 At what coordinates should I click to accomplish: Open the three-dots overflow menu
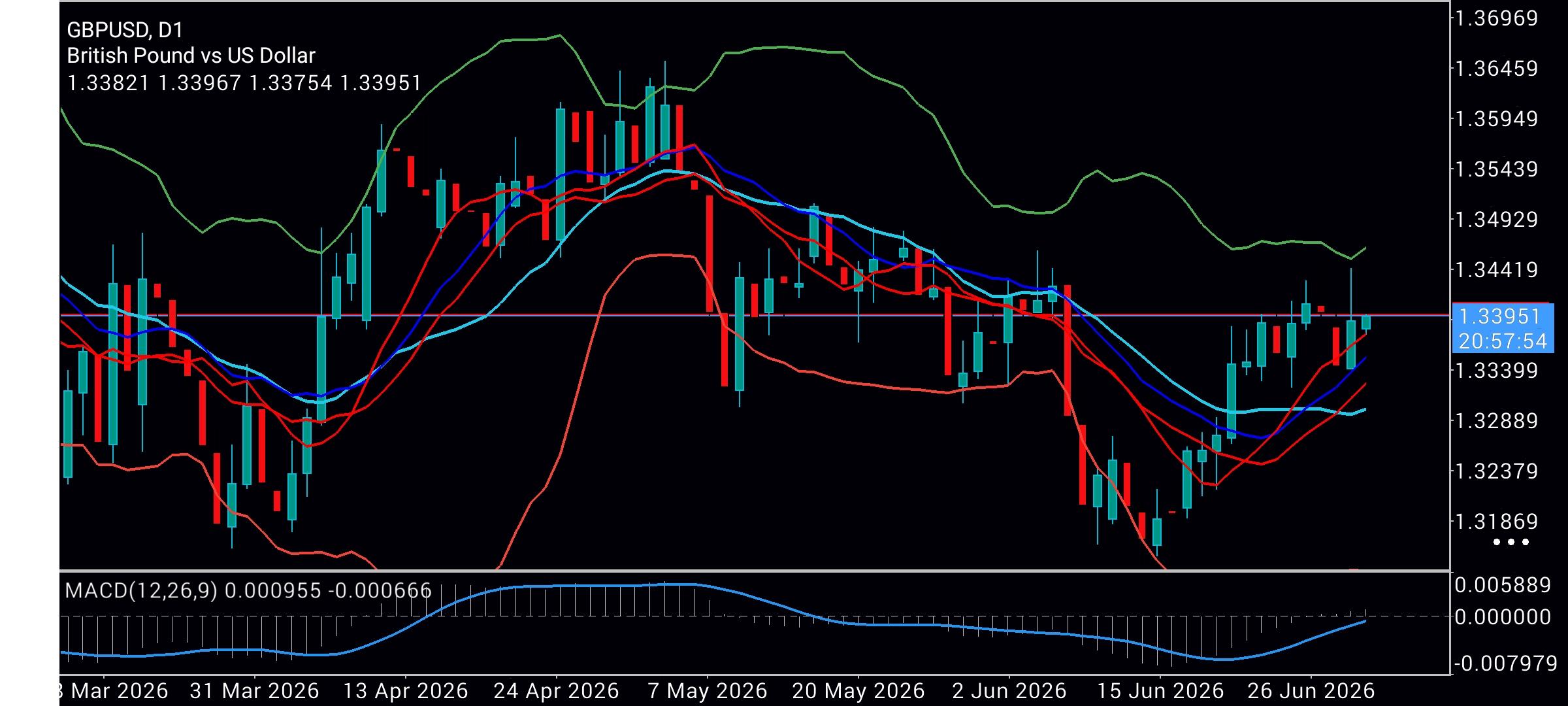[1511, 542]
